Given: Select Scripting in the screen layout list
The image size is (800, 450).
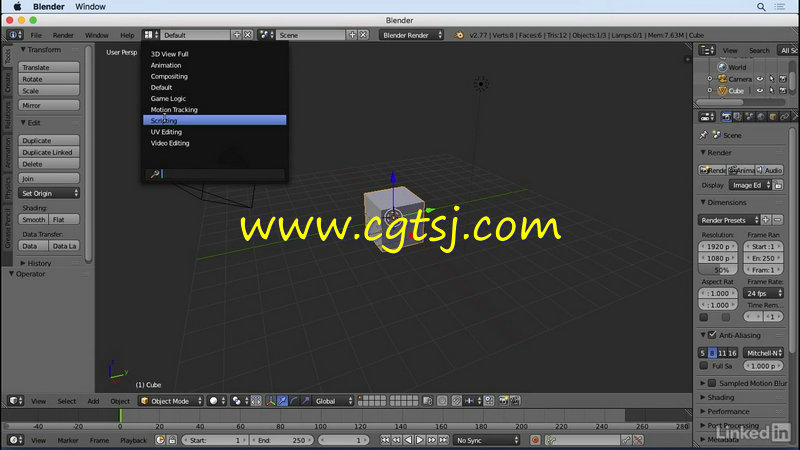Looking at the screenshot, I should pos(214,120).
